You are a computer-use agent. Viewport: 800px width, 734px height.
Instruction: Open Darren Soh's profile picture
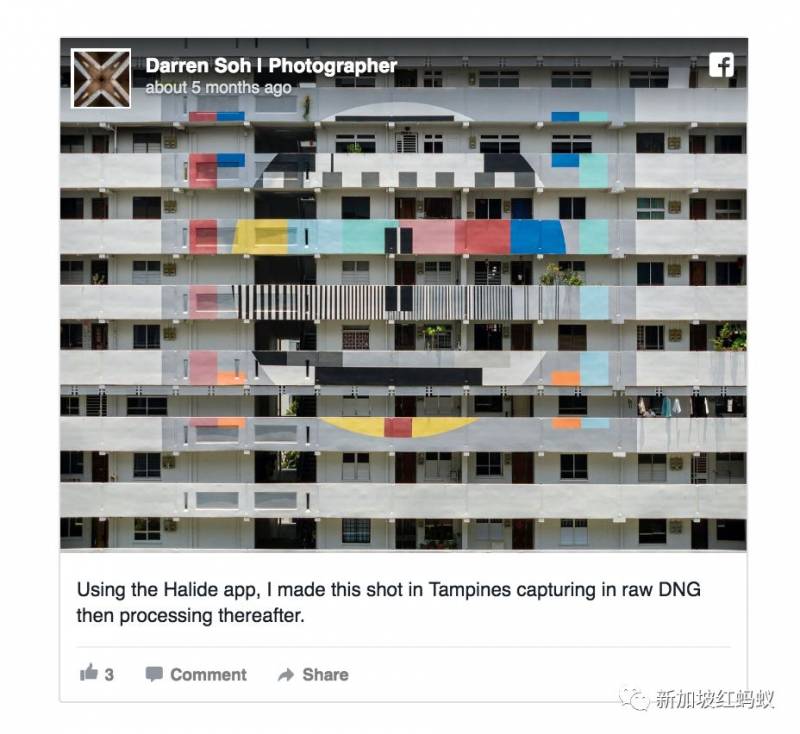tap(101, 78)
